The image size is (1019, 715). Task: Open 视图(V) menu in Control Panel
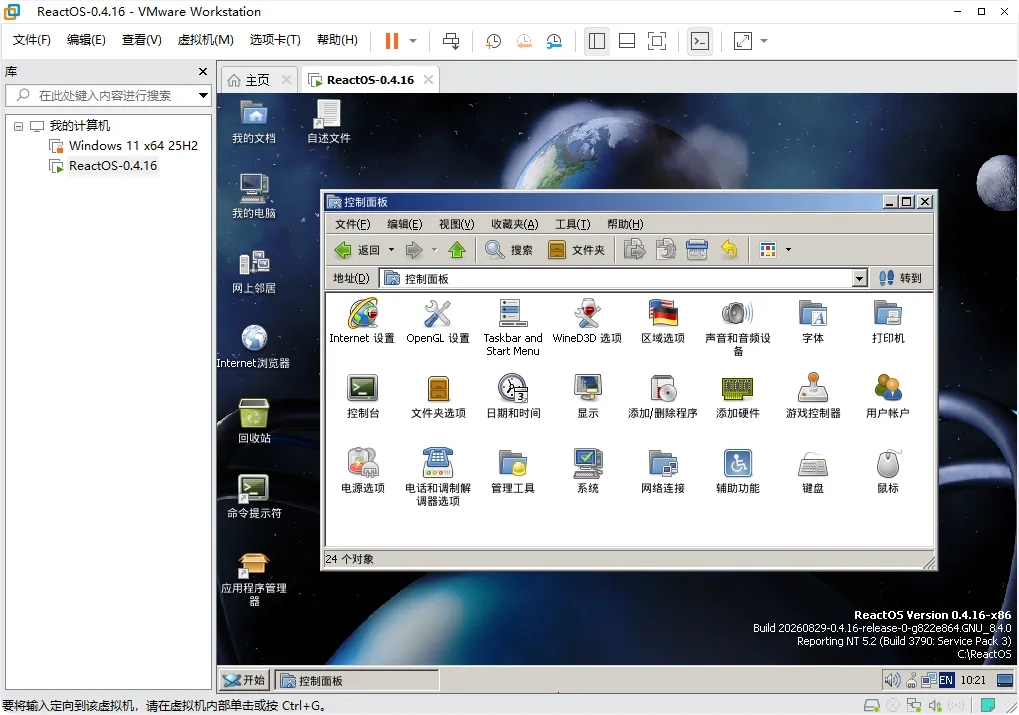tap(456, 224)
